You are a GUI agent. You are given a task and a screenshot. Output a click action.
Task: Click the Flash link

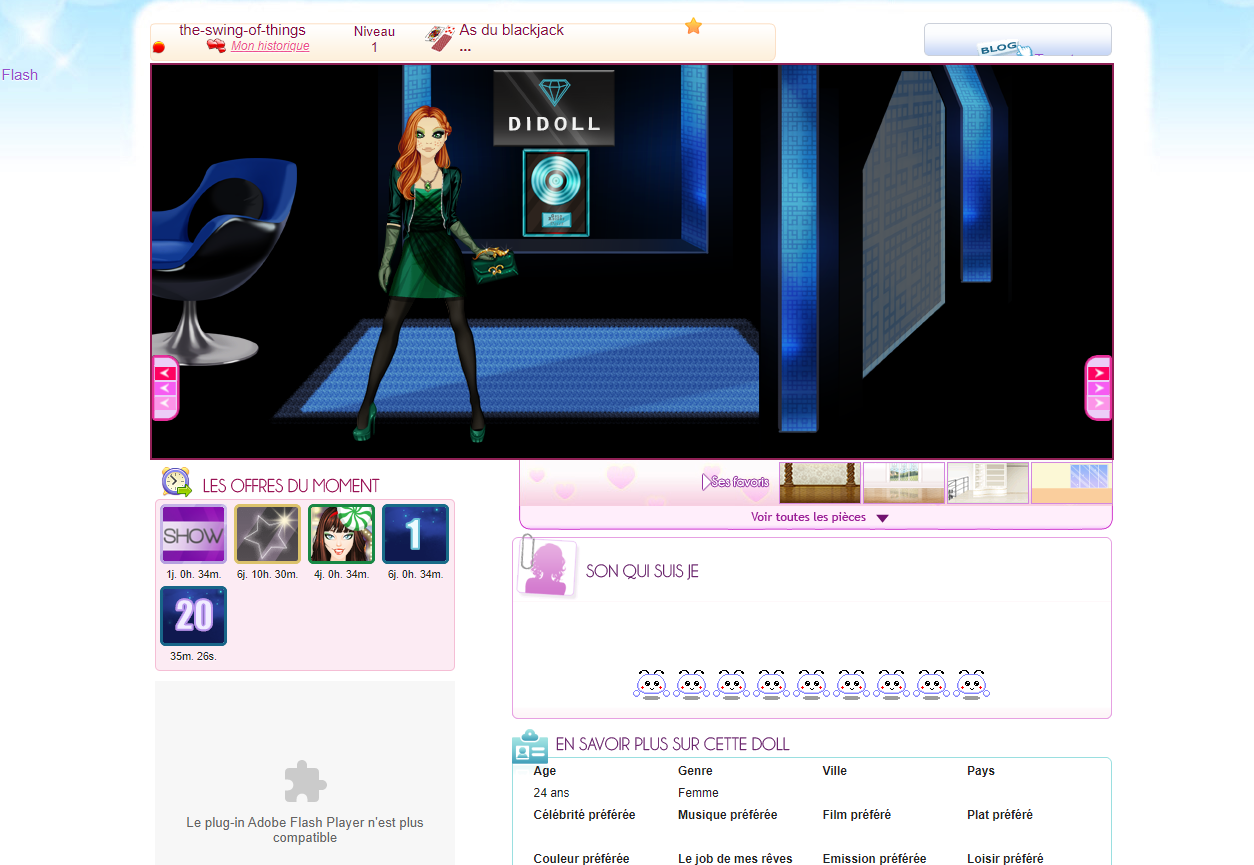click(20, 75)
